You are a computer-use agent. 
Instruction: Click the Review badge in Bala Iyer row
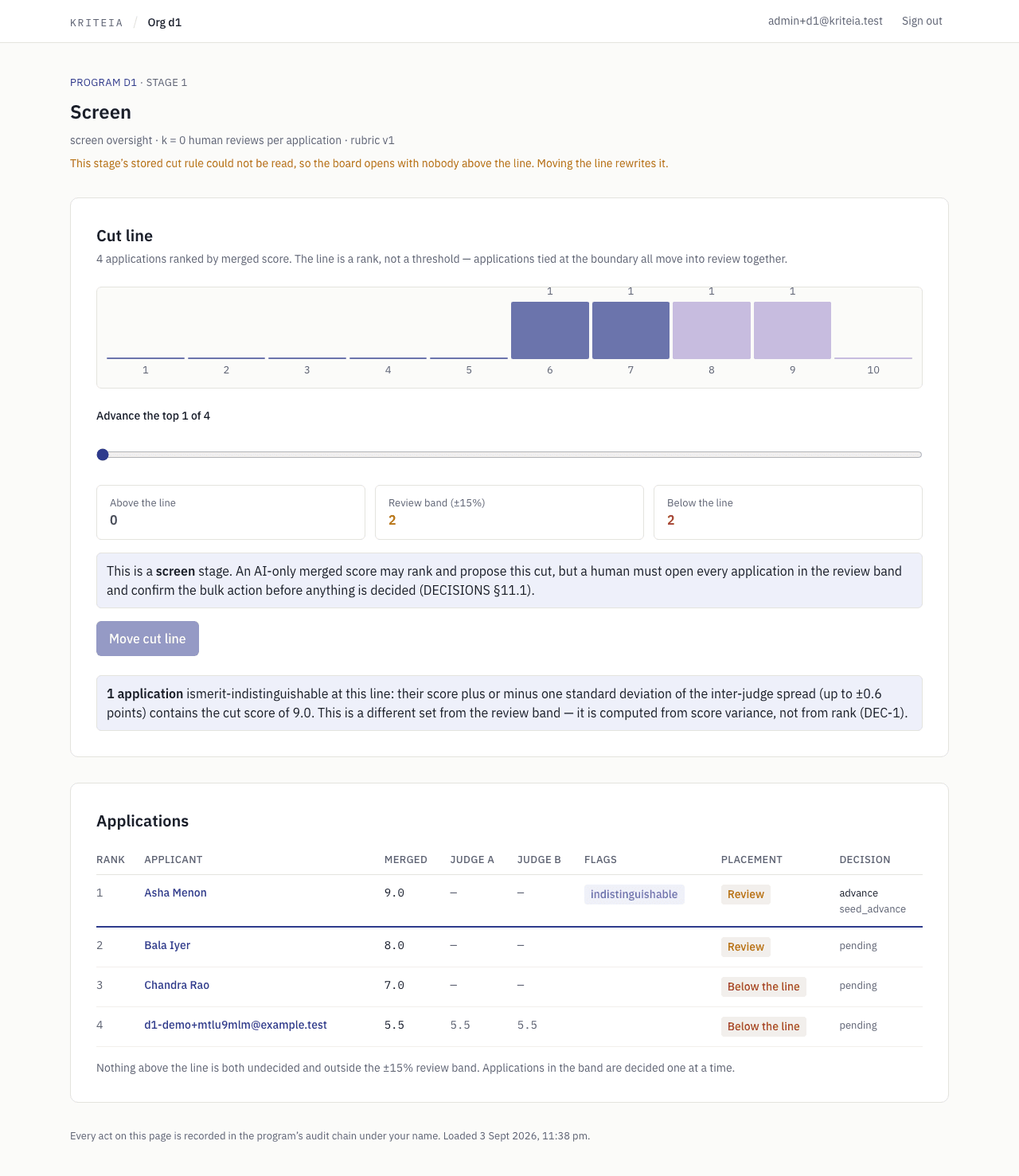[746, 947]
